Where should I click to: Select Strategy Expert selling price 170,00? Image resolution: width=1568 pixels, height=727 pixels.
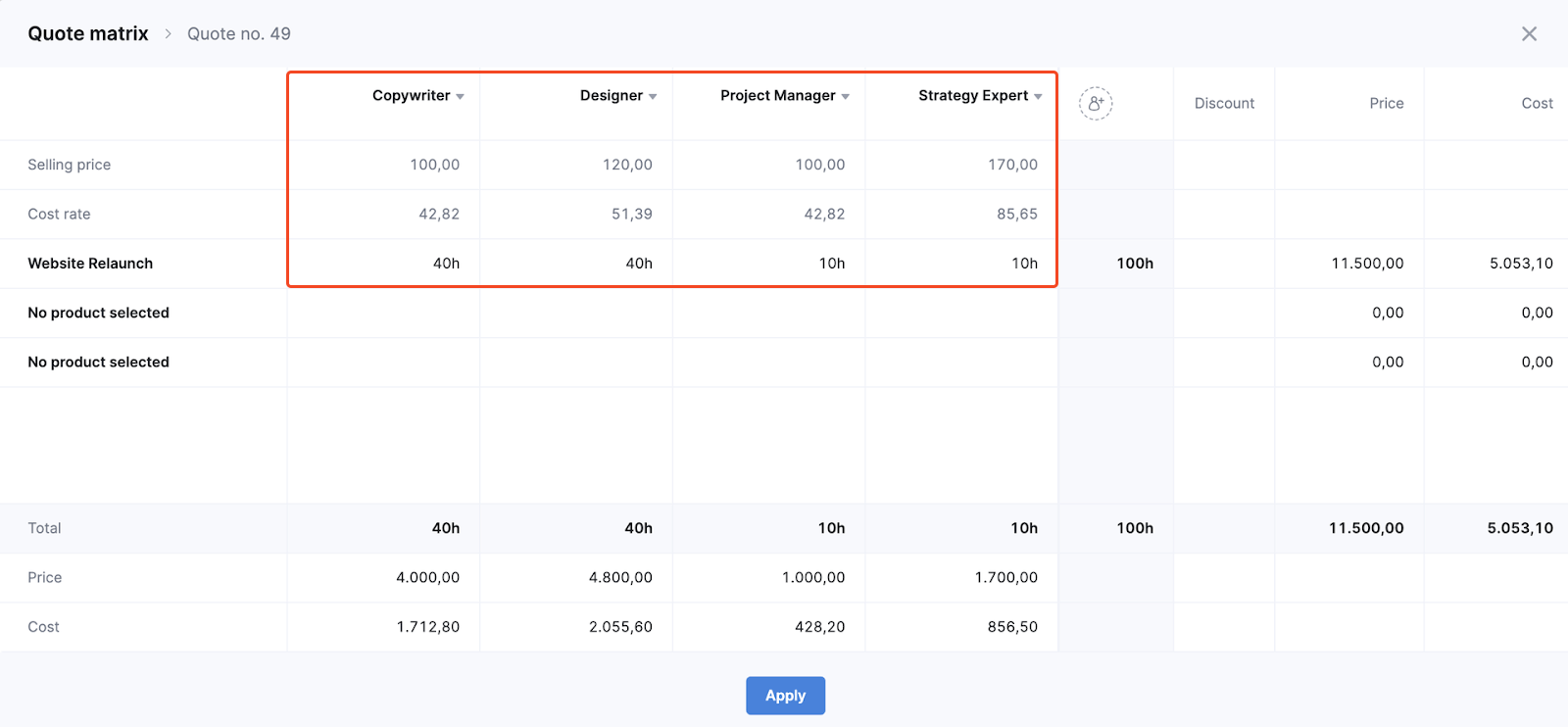point(1012,165)
